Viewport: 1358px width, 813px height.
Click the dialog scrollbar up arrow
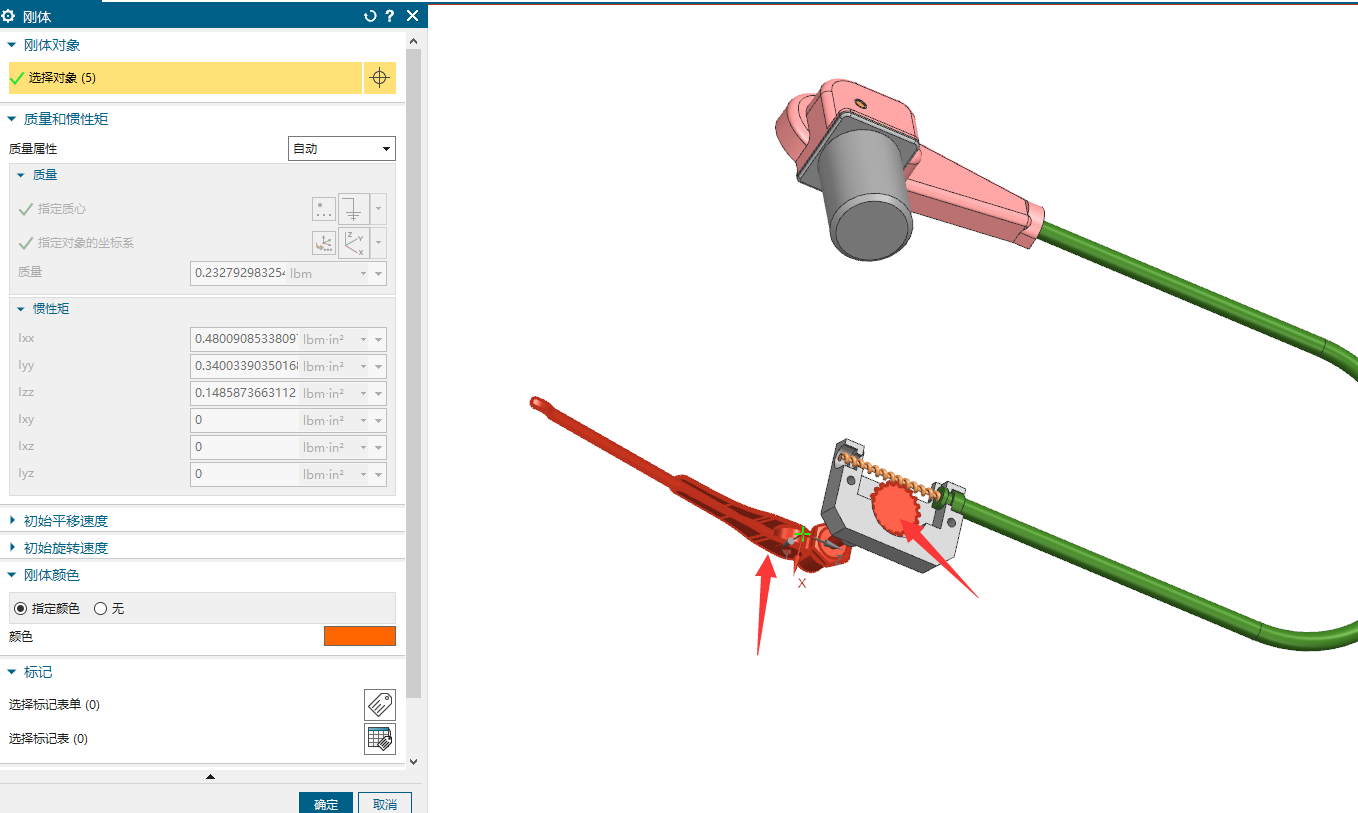pyautogui.click(x=414, y=40)
